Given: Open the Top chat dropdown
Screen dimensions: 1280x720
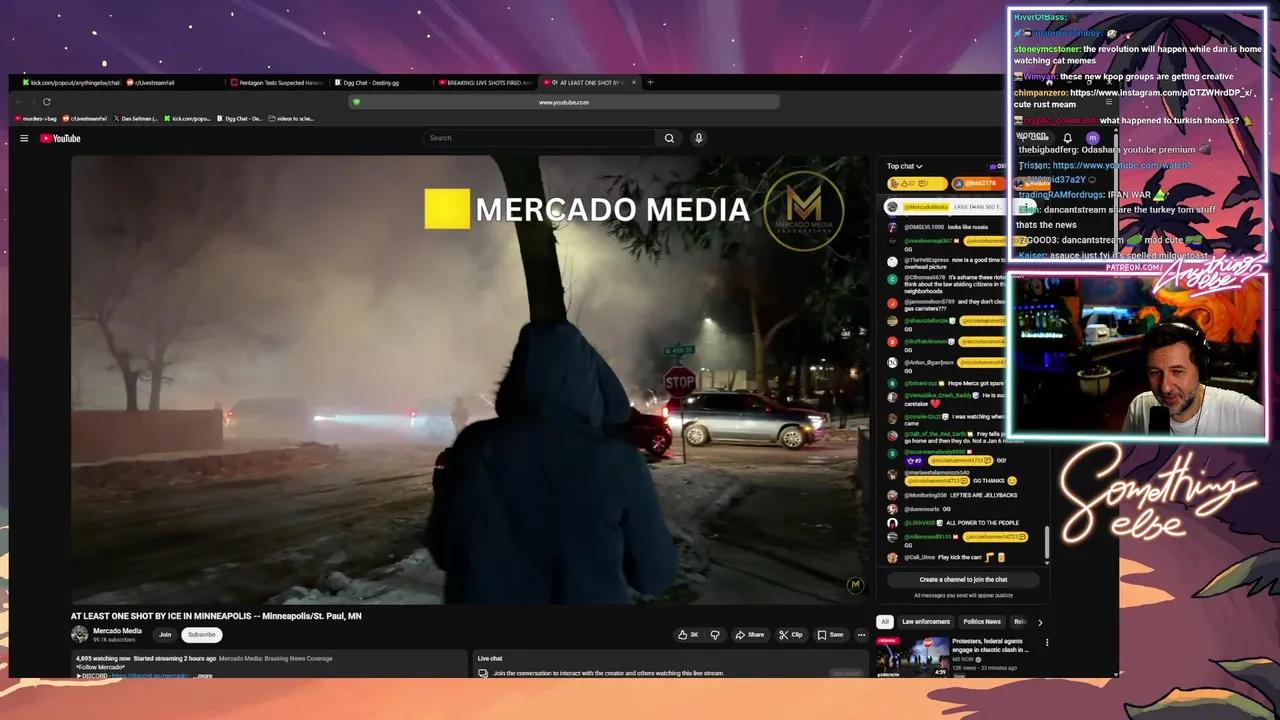Looking at the screenshot, I should 904,166.
